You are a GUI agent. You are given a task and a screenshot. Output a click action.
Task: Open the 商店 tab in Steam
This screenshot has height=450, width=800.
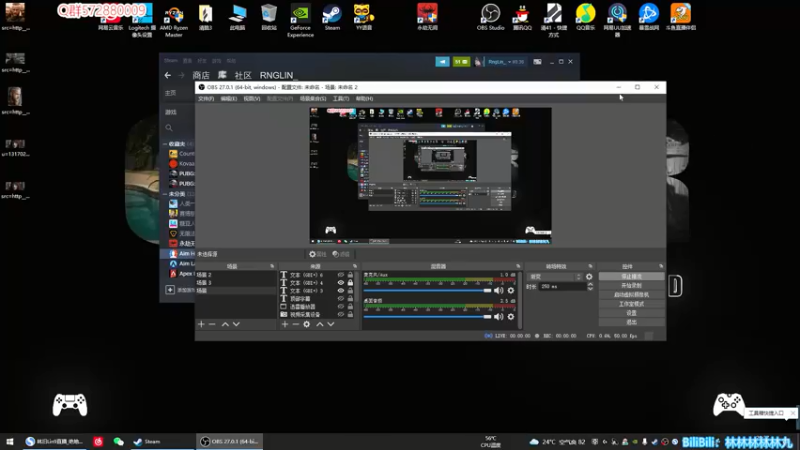click(x=201, y=75)
